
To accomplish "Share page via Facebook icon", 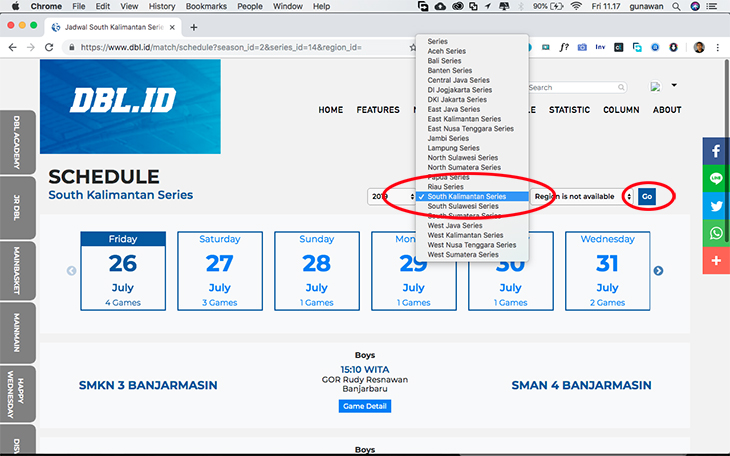I will tap(716, 151).
